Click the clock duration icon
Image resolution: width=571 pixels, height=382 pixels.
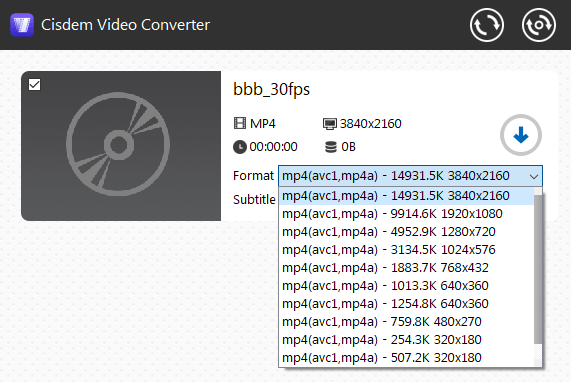point(240,147)
